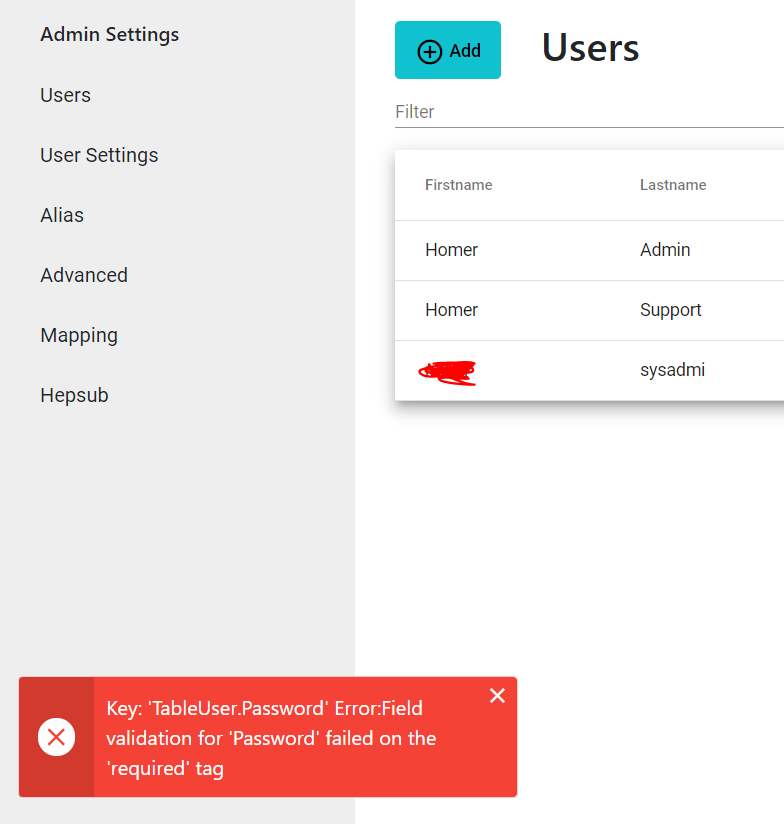Viewport: 784px width, 824px height.
Task: Click the plus icon on the Add button
Action: [x=429, y=49]
